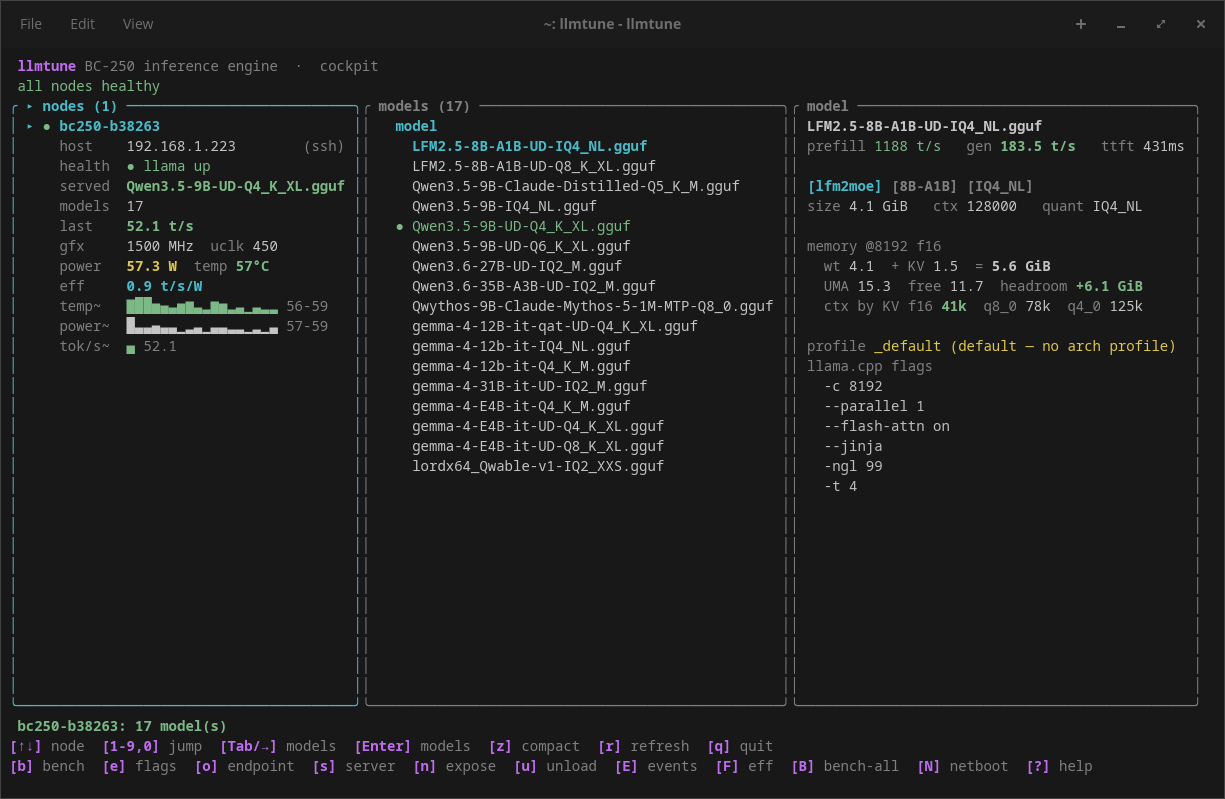This screenshot has width=1225, height=799.
Task: Select Qwen3.6-27B-UD-IQ2_M.gguf model
Action: pyautogui.click(x=517, y=266)
